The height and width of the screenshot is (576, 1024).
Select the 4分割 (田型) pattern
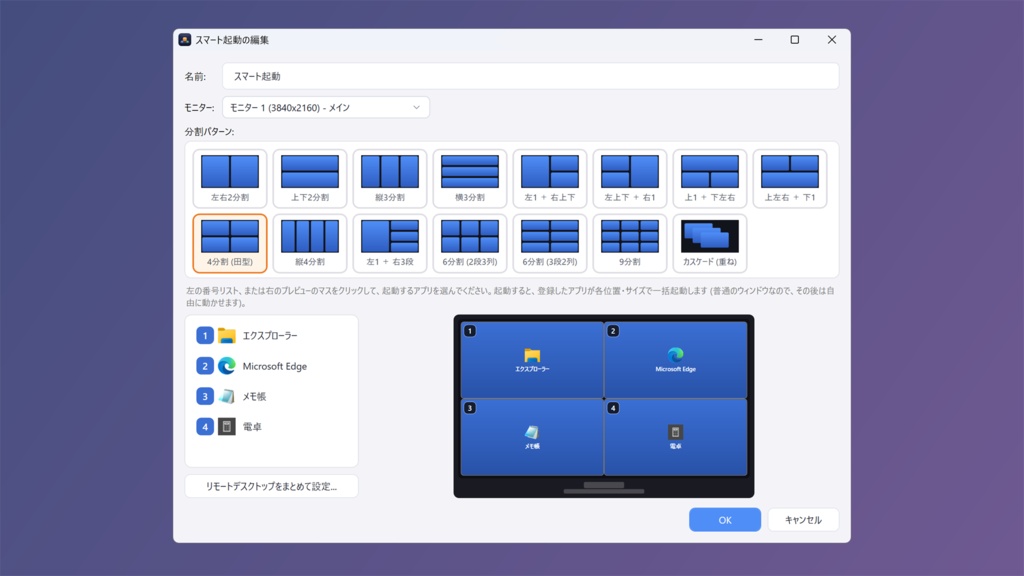(x=230, y=243)
